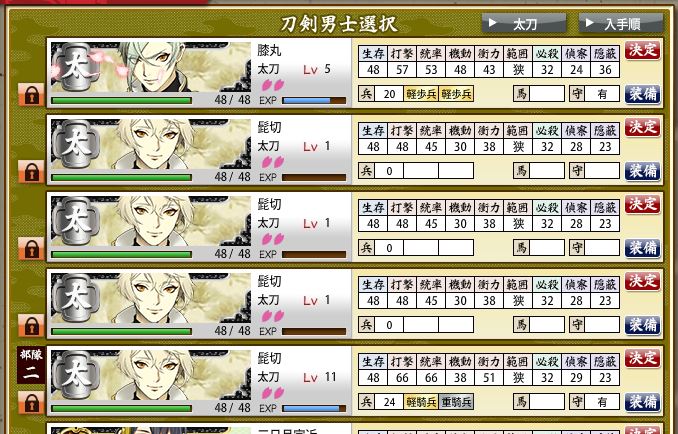Click the 装備 button for the Lv 11 髭切
The width and height of the screenshot is (678, 434).
[x=643, y=402]
